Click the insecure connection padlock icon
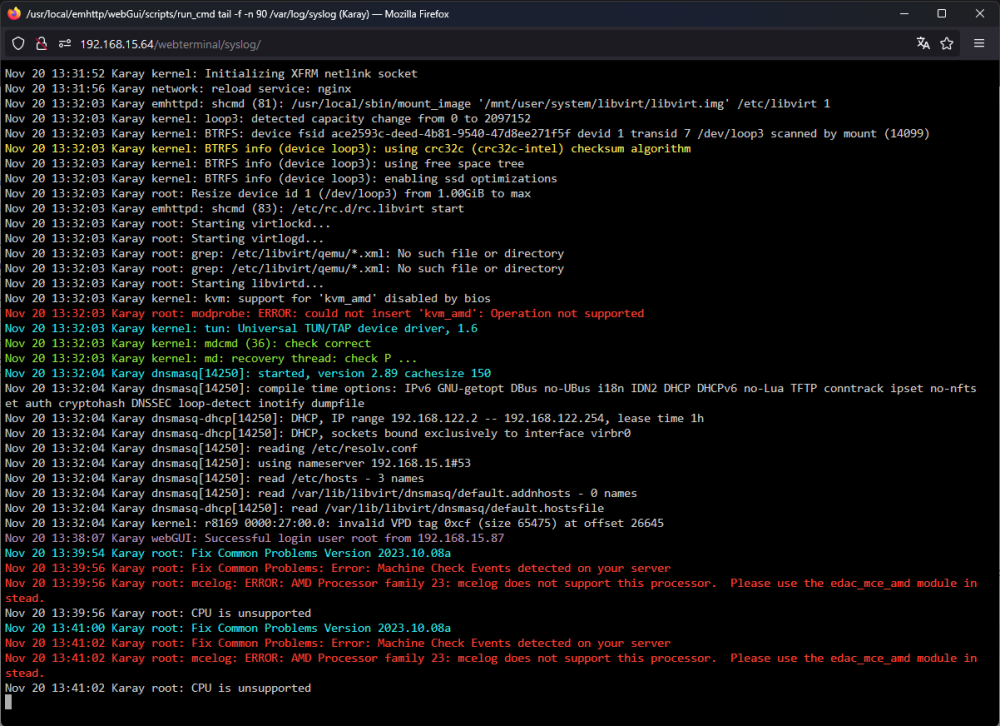 [x=41, y=43]
